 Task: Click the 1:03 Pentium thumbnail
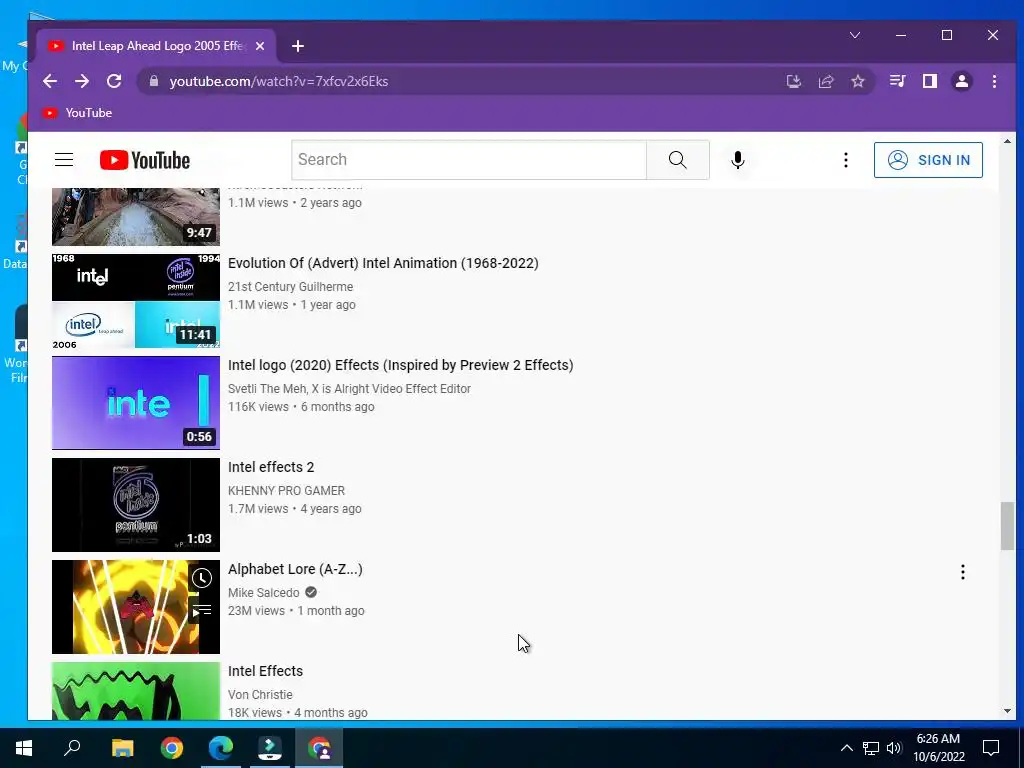(x=136, y=505)
